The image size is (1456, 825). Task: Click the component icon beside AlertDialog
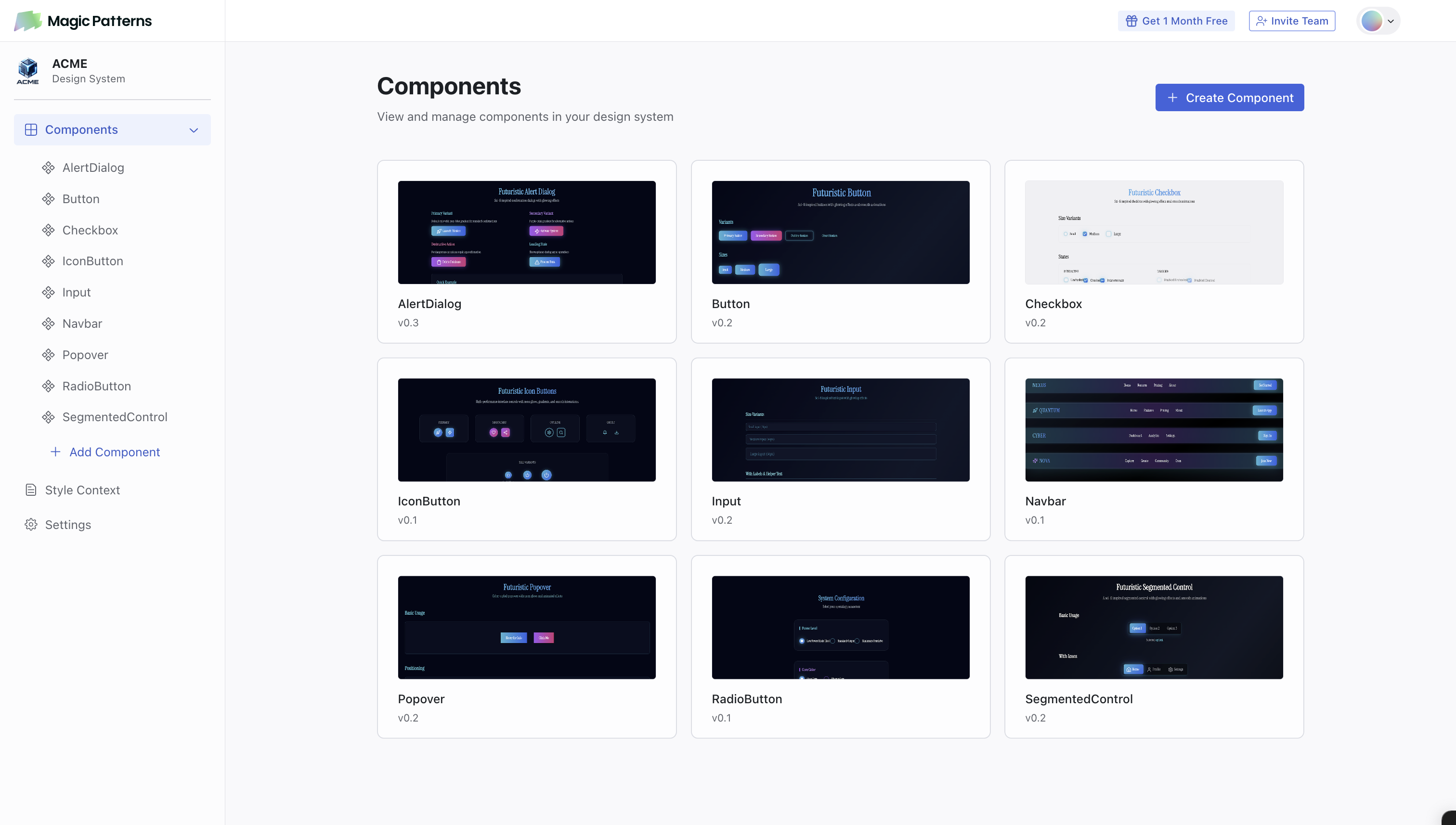(48, 168)
